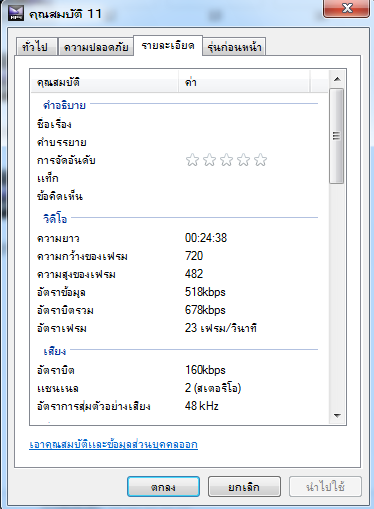374x509 pixels.
Task: Select the frame rate value 23 เฟรม/วินาที
Action: (221, 328)
